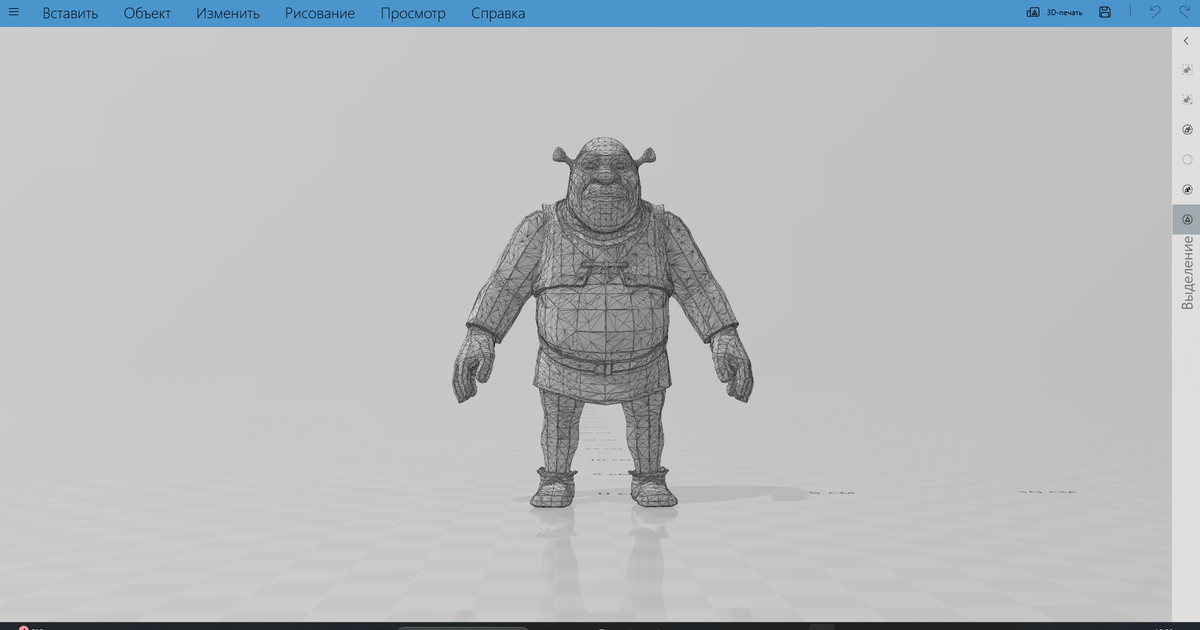Select the first circular selection tool icon
This screenshot has height=630, width=1200.
(1186, 129)
